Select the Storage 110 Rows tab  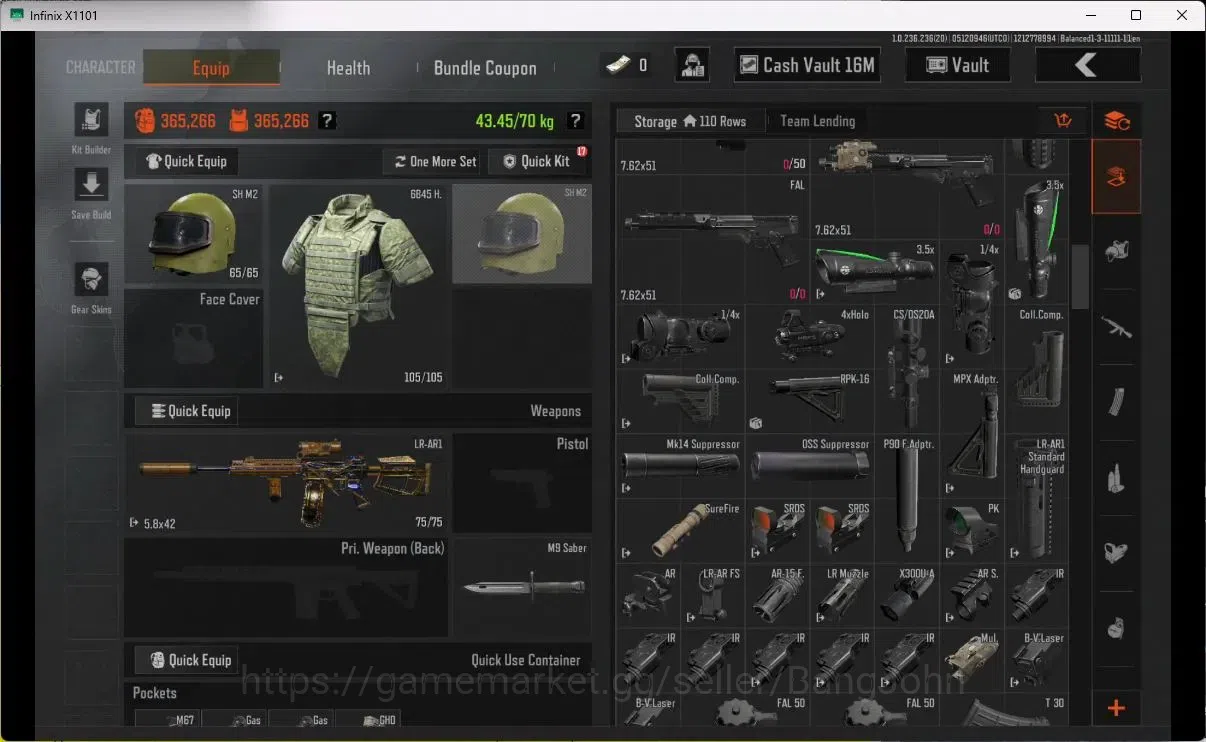click(x=690, y=121)
